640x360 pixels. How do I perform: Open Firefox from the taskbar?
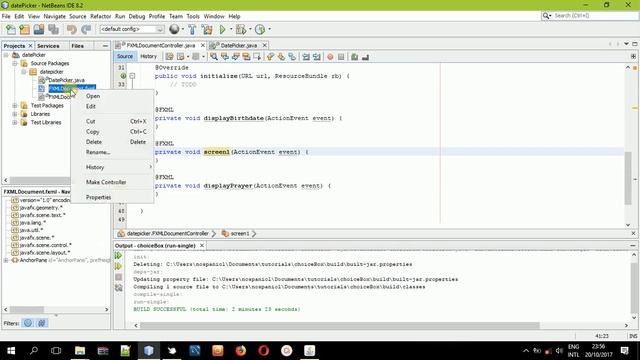(x=241, y=351)
